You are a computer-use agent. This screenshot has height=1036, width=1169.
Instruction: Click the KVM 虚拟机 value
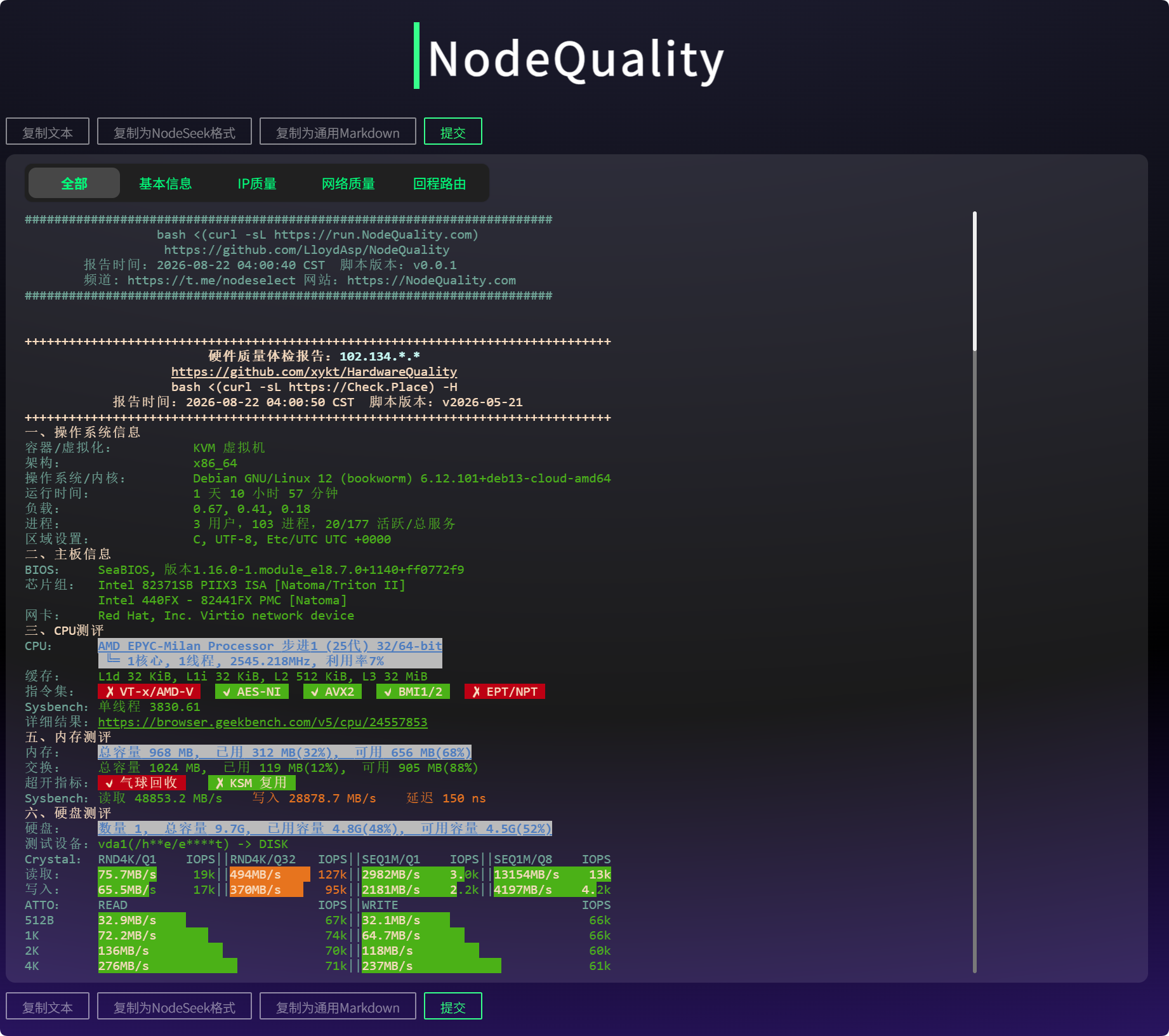pos(229,448)
